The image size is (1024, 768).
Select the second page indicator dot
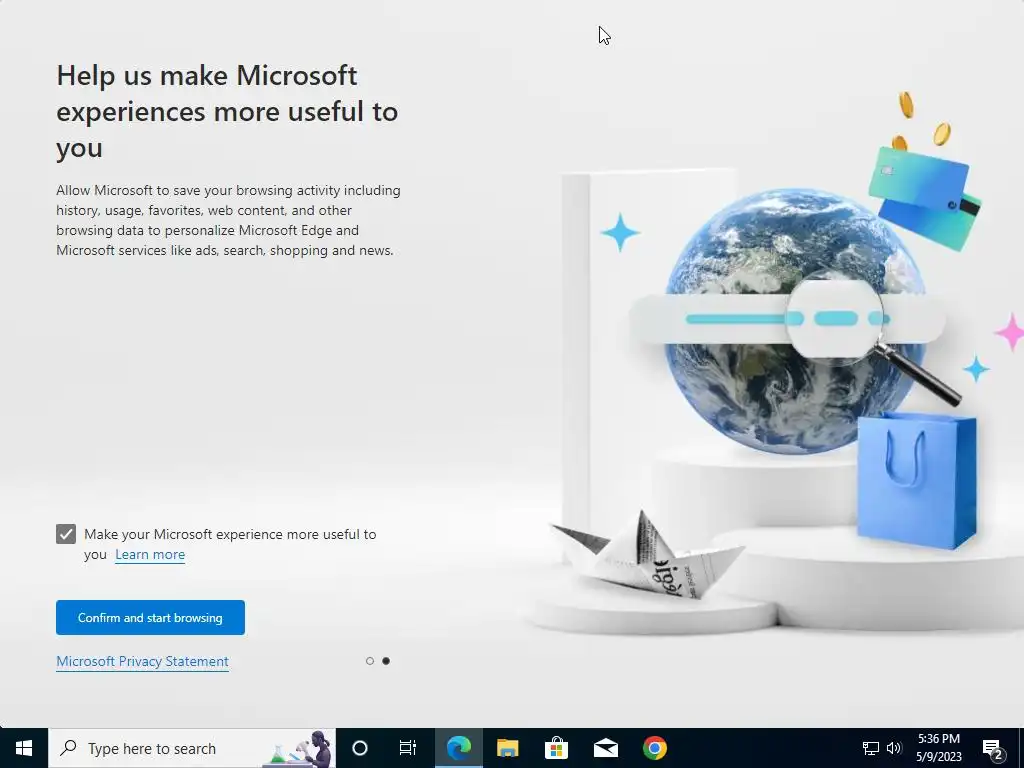386,661
